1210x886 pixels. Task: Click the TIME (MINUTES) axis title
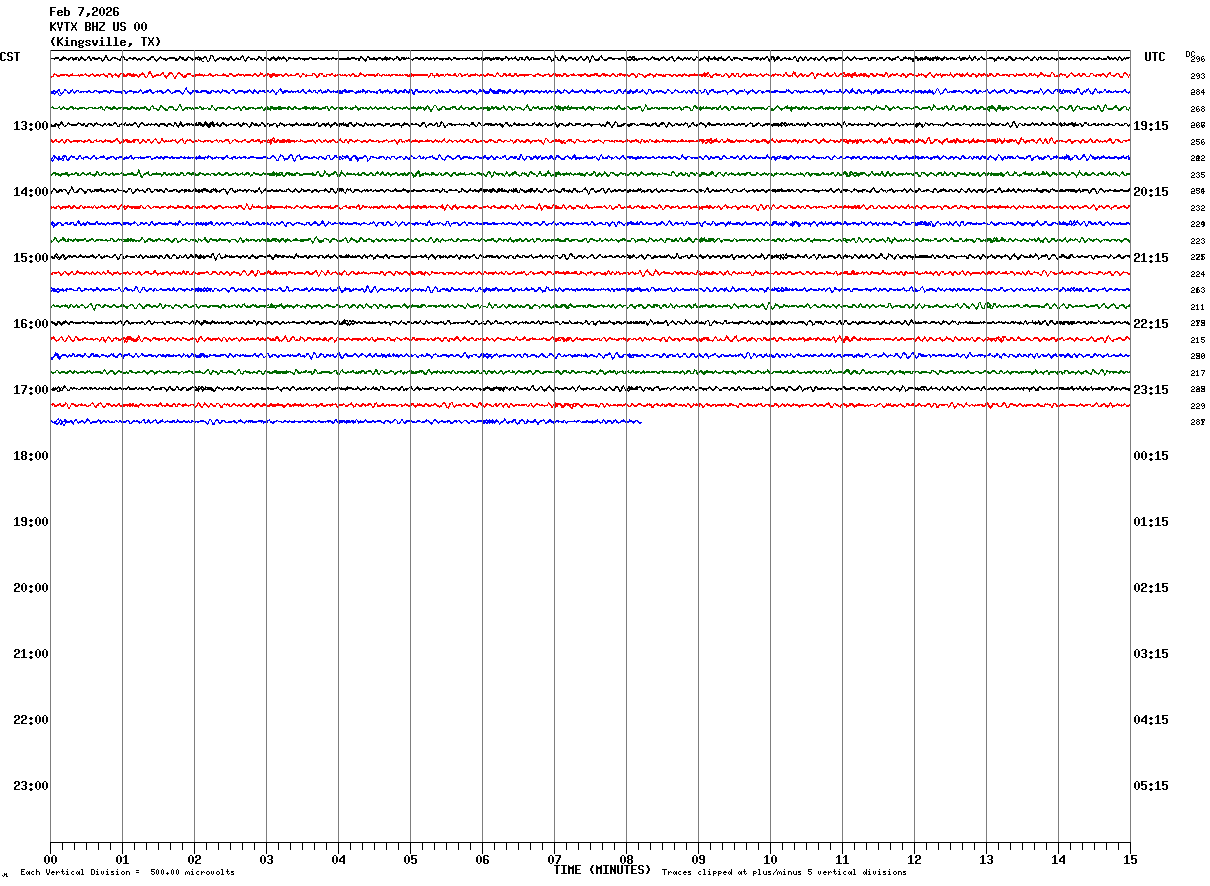tap(602, 870)
